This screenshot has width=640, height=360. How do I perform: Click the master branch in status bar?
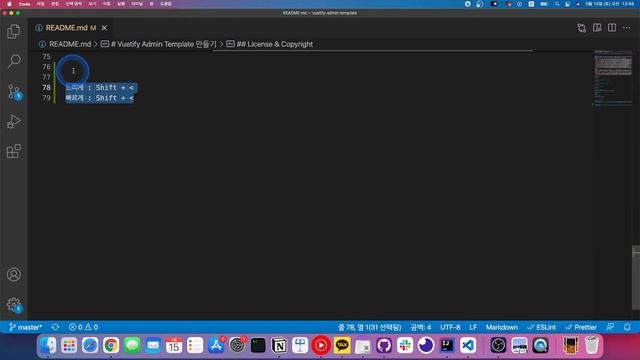pos(25,327)
